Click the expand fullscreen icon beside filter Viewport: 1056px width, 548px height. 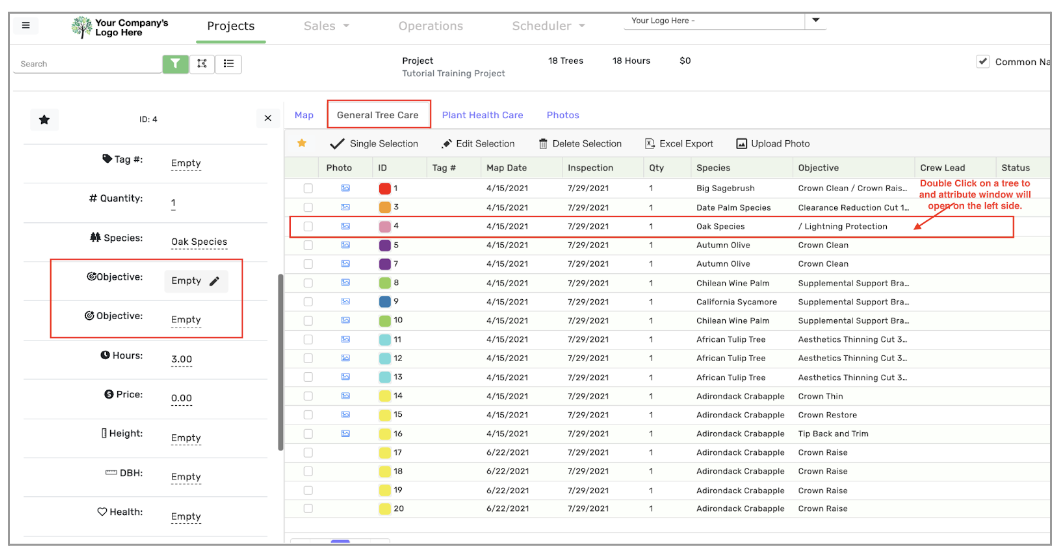[x=201, y=63]
